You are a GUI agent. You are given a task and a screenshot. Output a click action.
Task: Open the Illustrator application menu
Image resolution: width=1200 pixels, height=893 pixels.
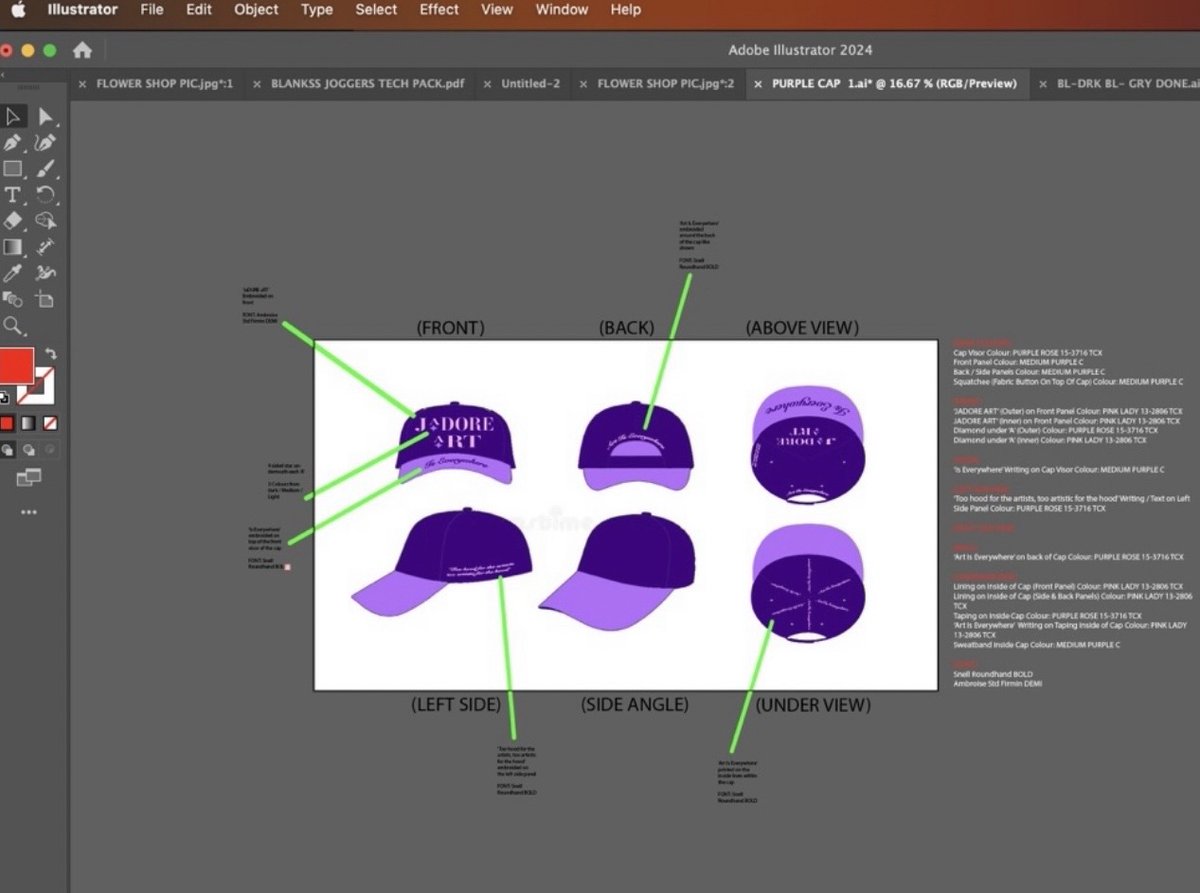(x=82, y=10)
